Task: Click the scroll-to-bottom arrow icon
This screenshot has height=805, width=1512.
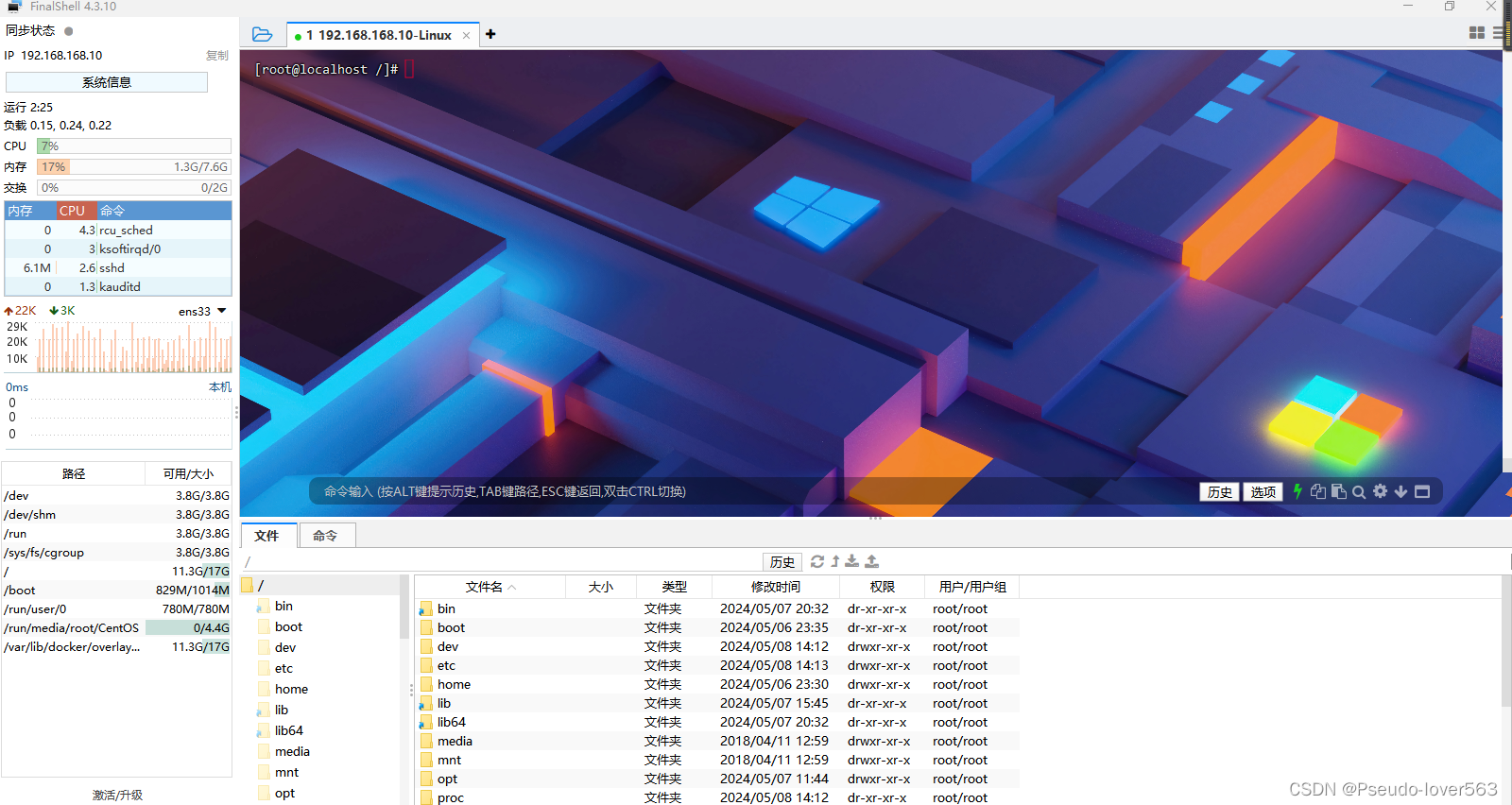Action: point(1400,491)
